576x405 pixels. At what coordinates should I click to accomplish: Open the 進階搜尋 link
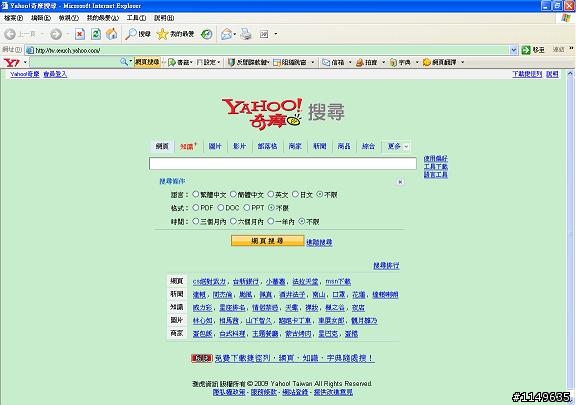click(319, 243)
